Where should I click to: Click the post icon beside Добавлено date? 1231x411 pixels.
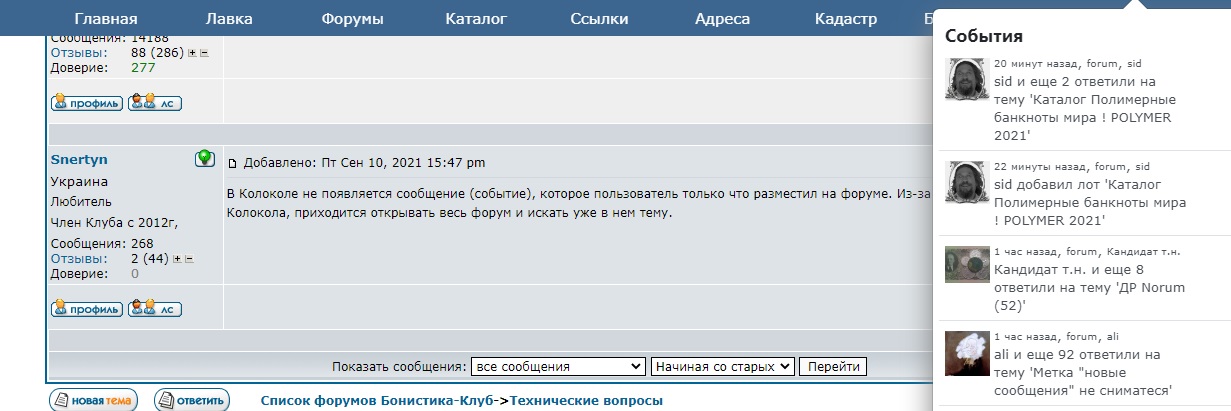[233, 163]
